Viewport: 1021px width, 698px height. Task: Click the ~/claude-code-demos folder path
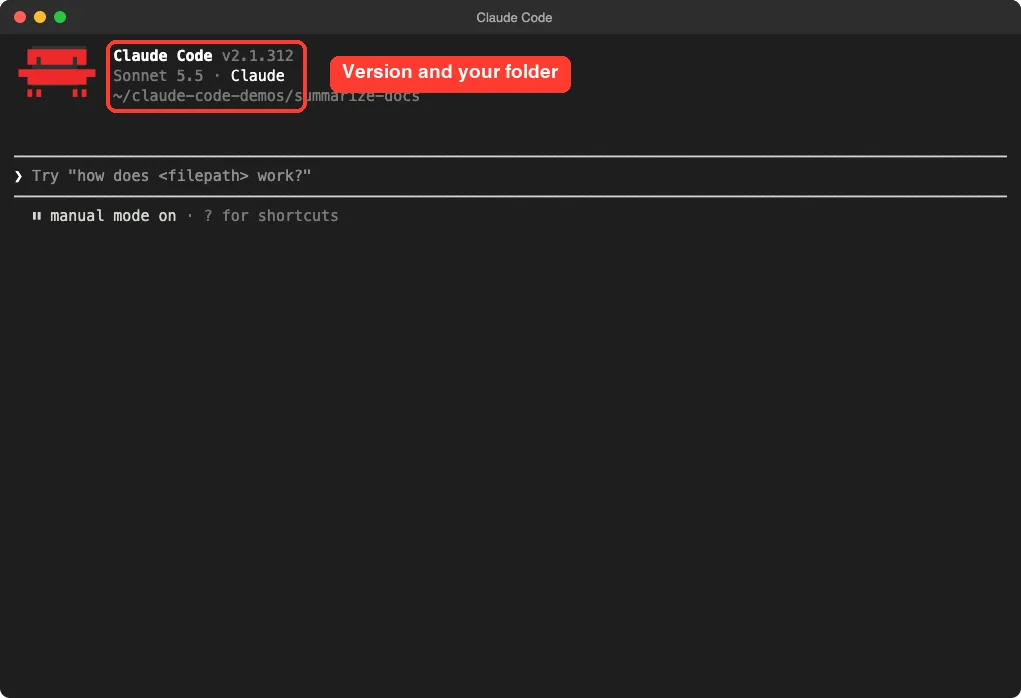(266, 96)
